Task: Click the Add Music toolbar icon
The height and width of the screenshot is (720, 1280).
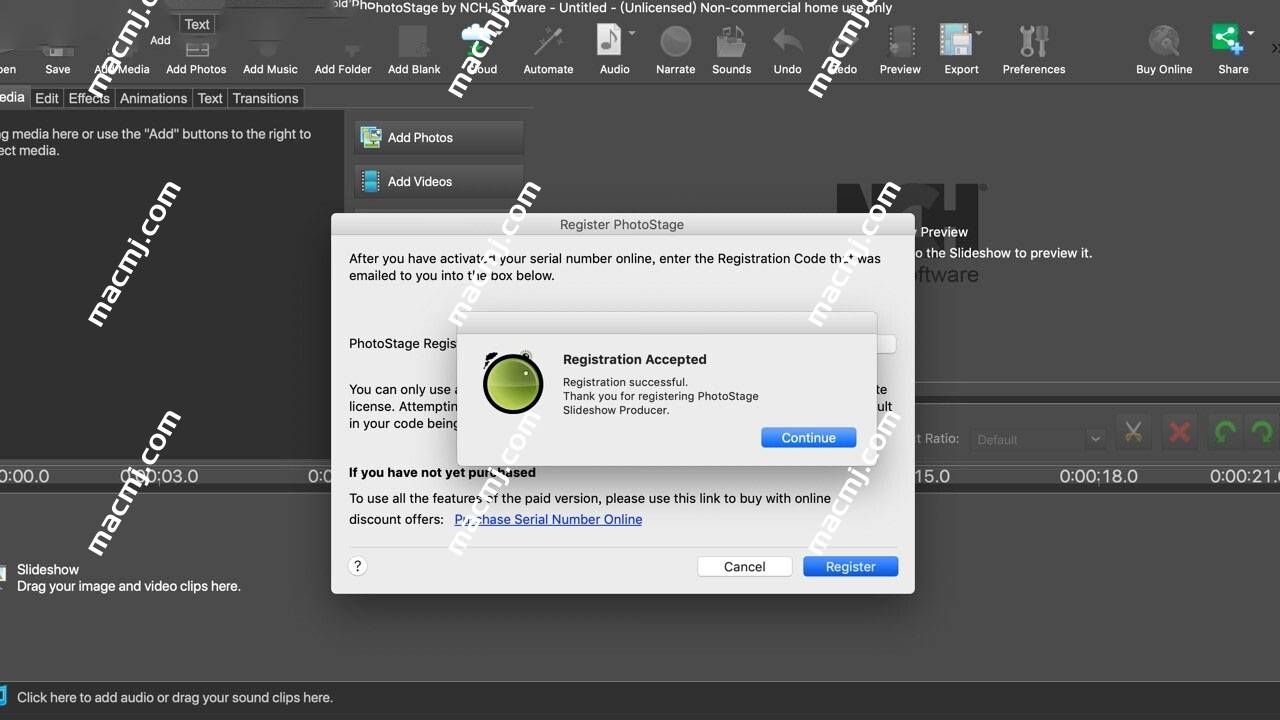Action: [270, 52]
